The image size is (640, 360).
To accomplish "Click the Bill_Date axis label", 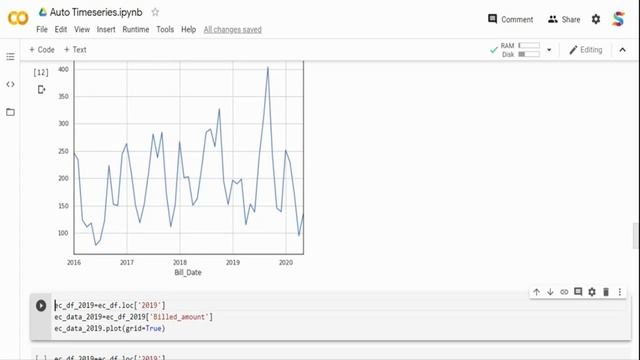I will (x=188, y=272).
